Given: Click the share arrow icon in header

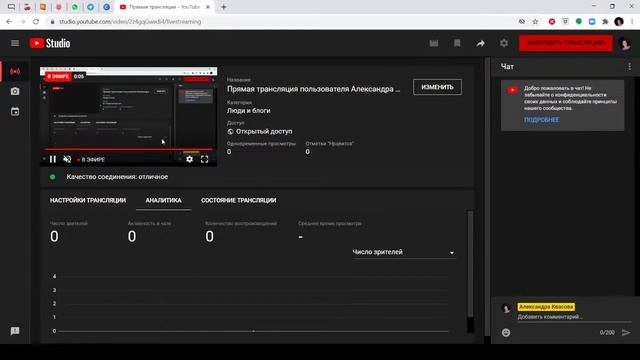Looking at the screenshot, I should [x=480, y=43].
